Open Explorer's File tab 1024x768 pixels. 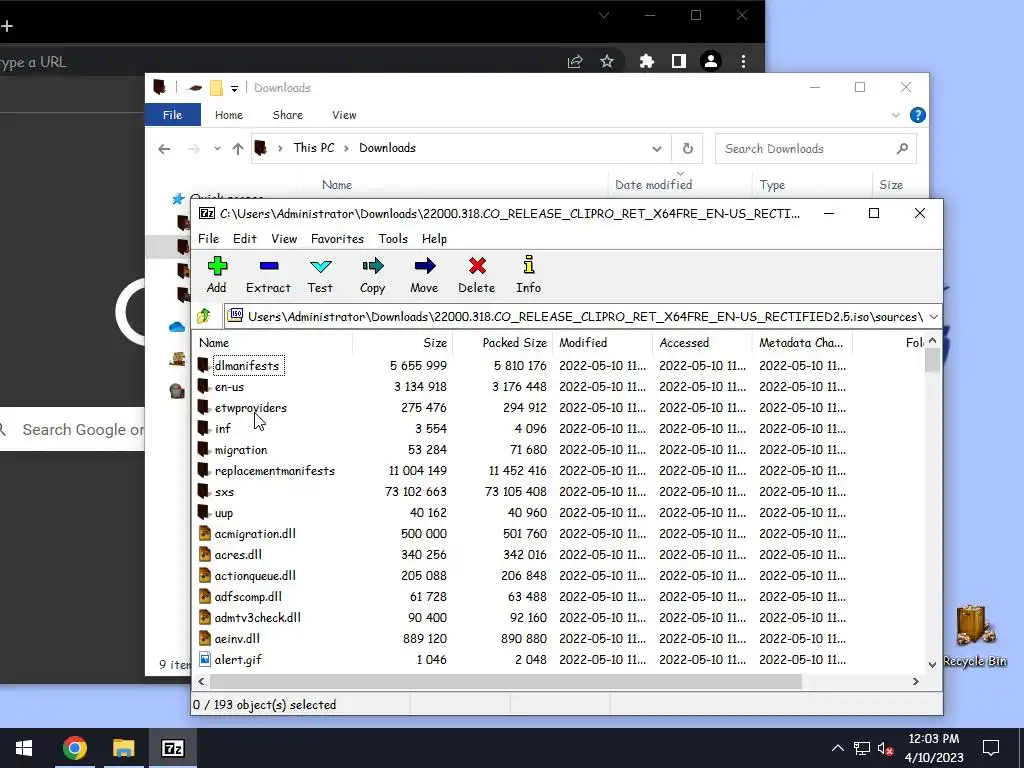172,115
